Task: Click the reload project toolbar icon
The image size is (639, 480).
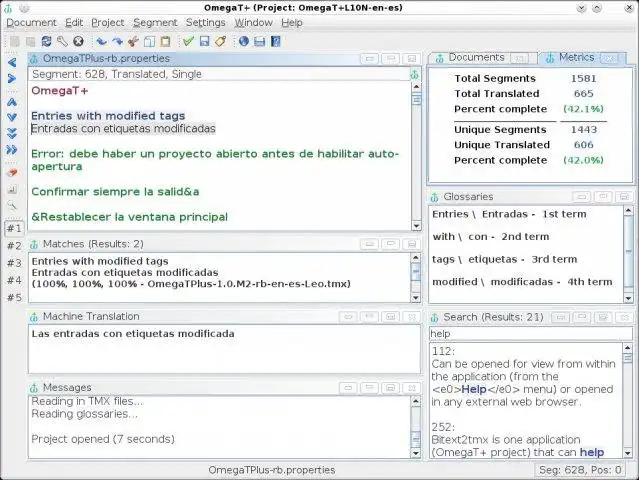Action: click(46, 41)
